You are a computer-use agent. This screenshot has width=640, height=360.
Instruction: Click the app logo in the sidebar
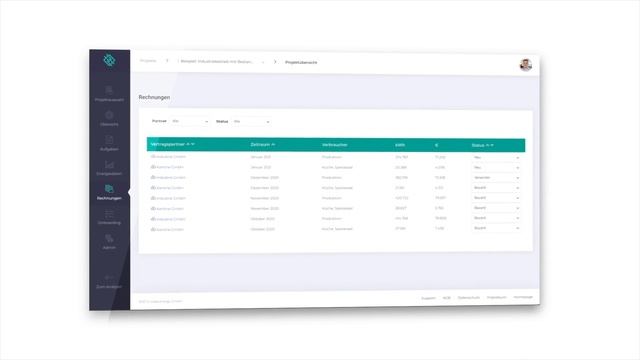pyautogui.click(x=109, y=60)
